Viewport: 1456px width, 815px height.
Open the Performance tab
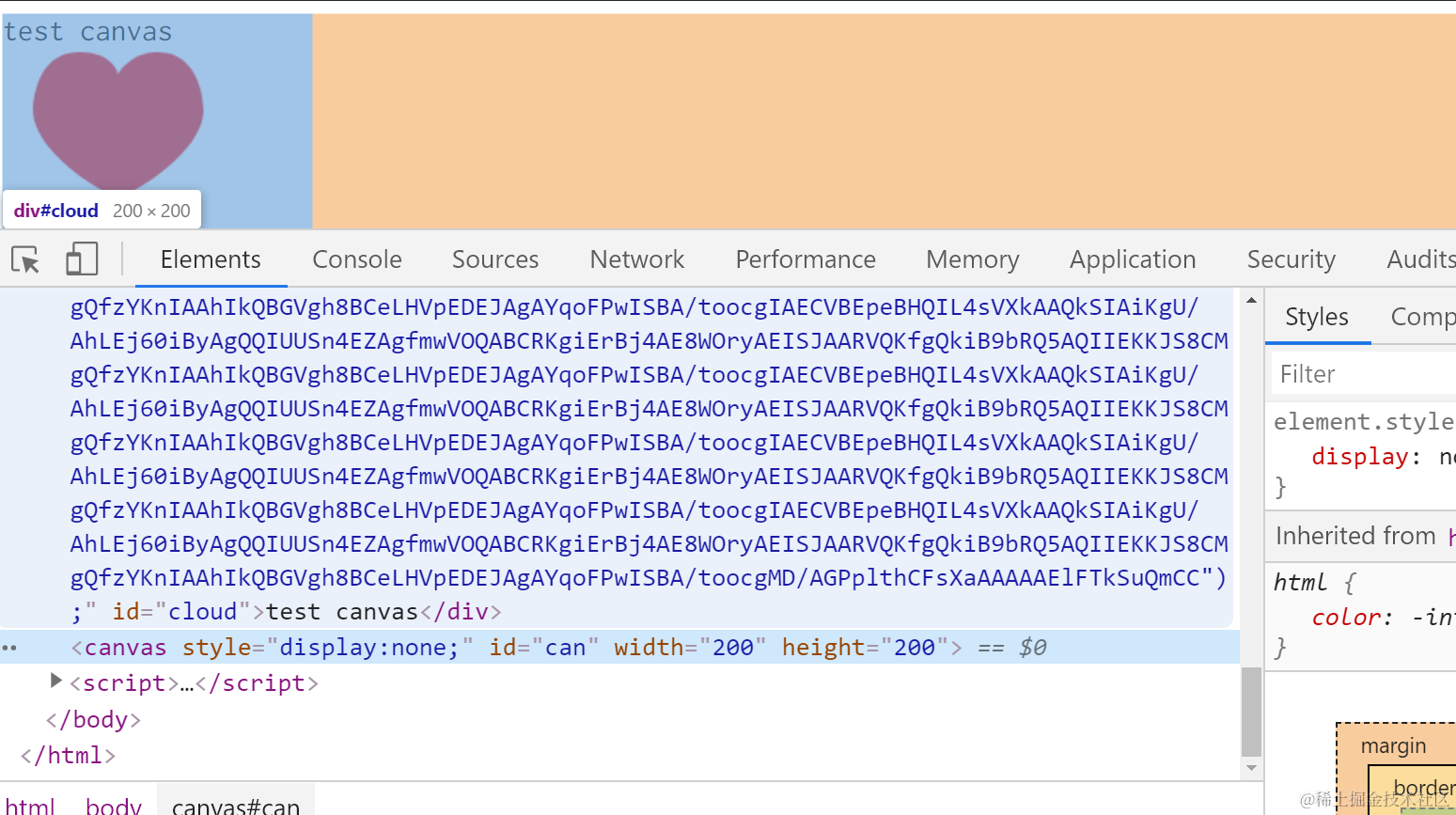806,259
